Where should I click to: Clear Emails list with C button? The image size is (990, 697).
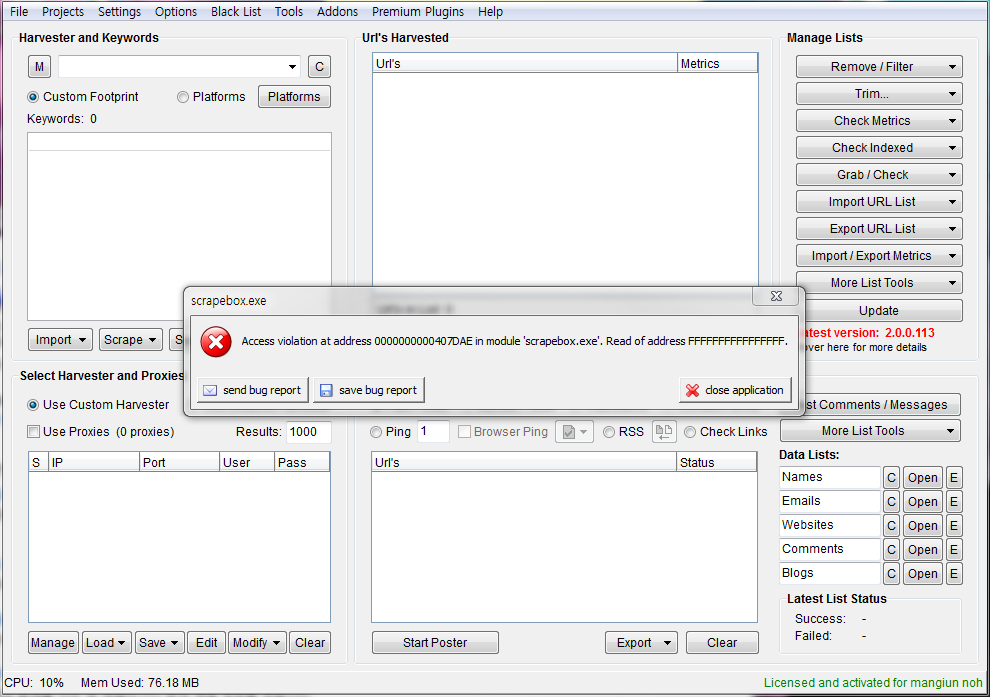891,502
